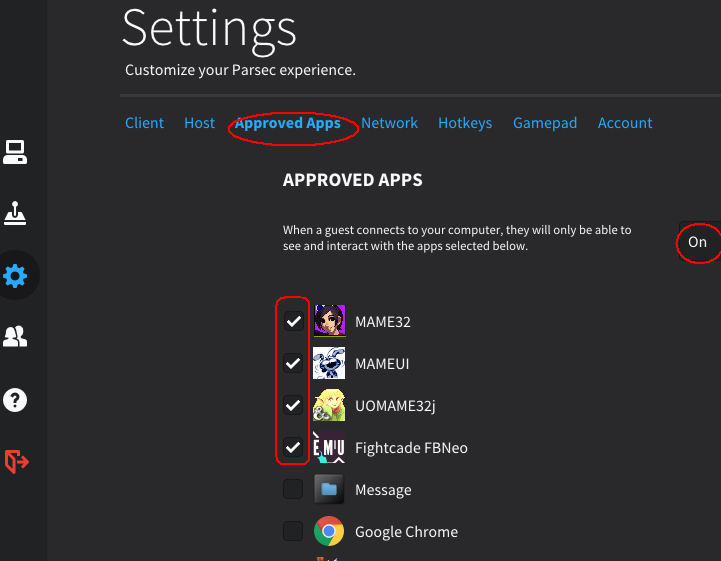Switch to the Hotkeys tab
The width and height of the screenshot is (721, 561).
465,123
